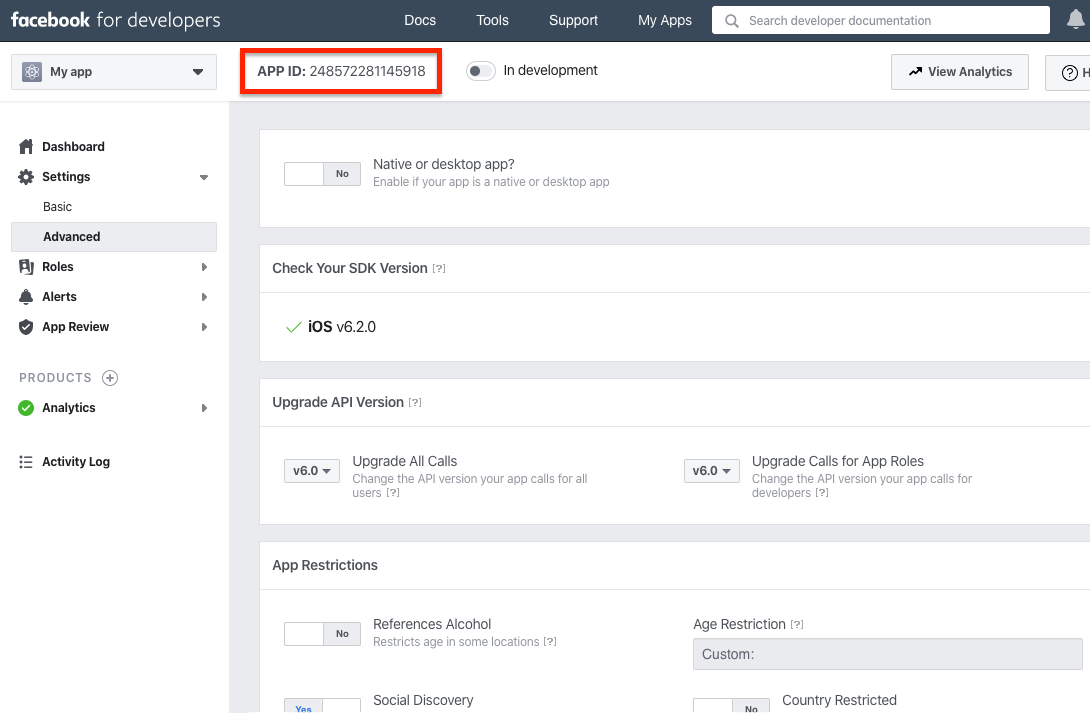Click the Alerts bell icon in sidebar
1090x713 pixels.
[26, 297]
